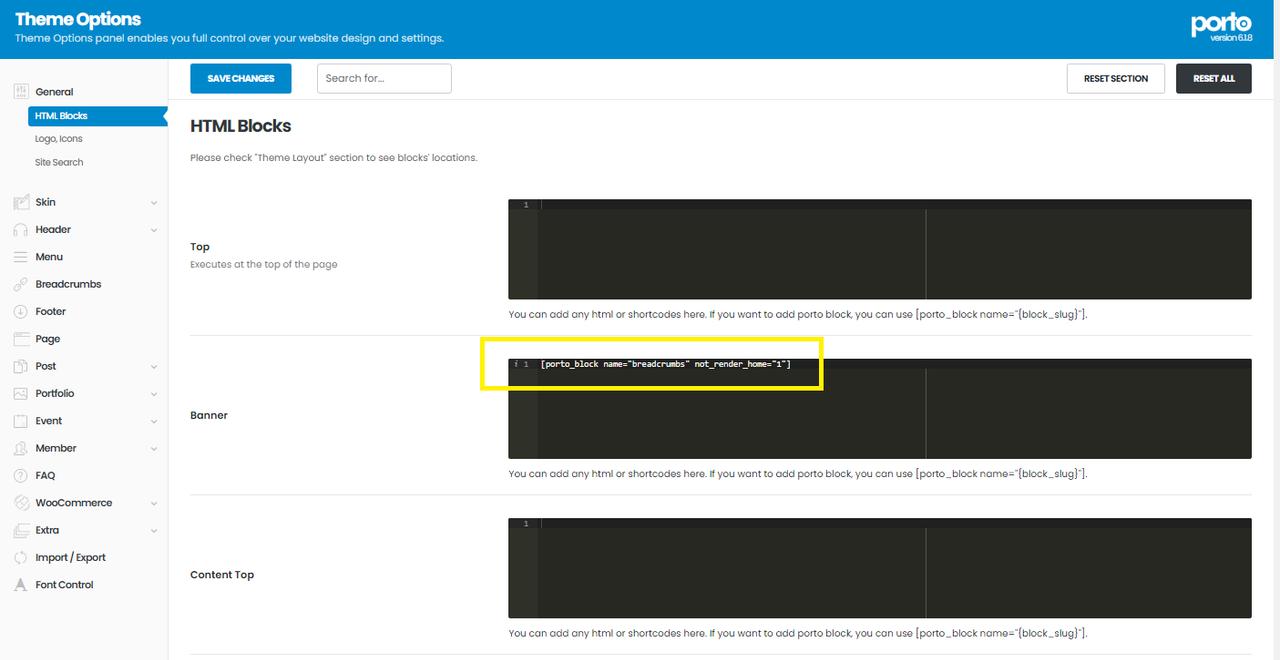The image size is (1280, 660).
Task: Select the HTML Blocks submenu item
Action: click(x=96, y=116)
